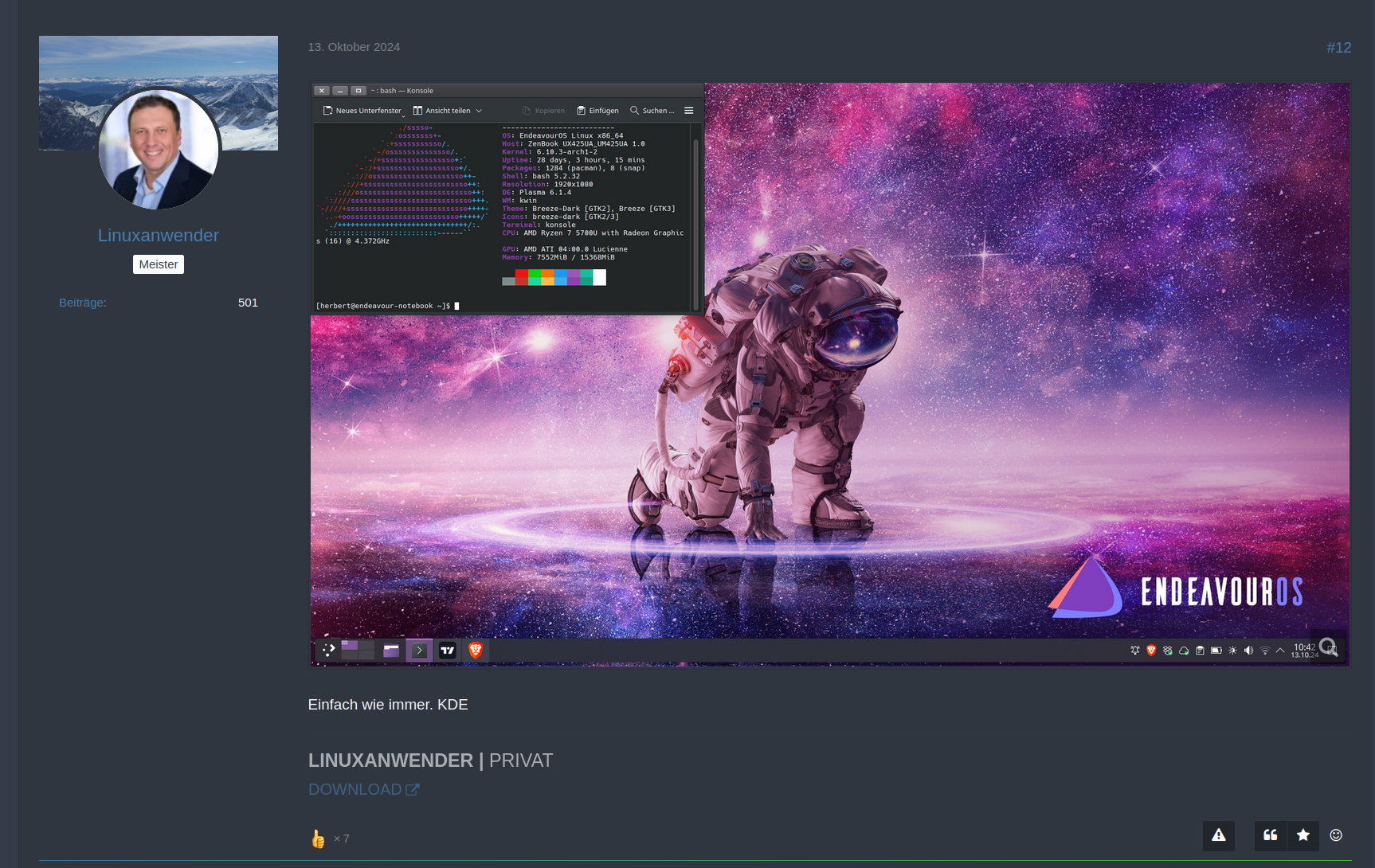The image size is (1375, 868).
Task: Click the hamburger menu icon in the Konsole screenshot
Action: coord(689,111)
